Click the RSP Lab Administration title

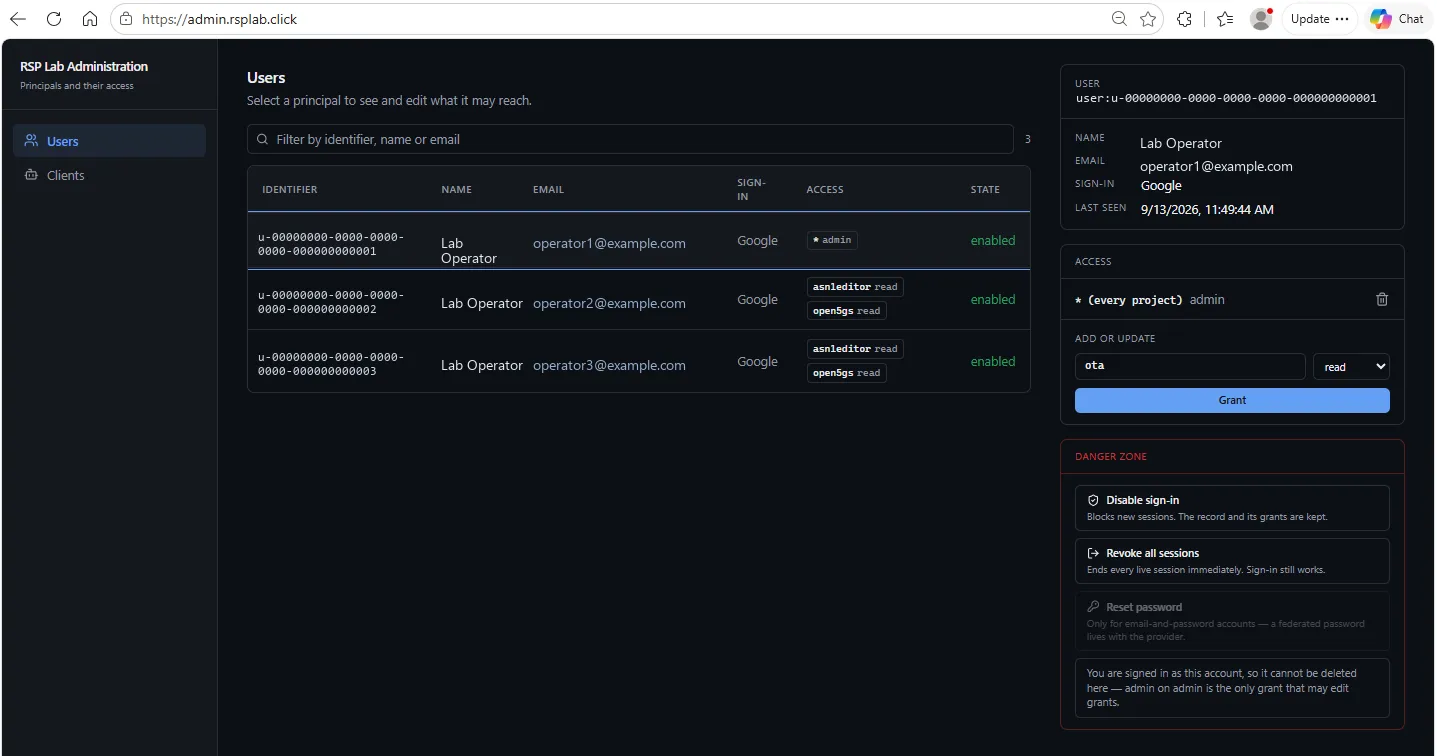tap(84, 66)
